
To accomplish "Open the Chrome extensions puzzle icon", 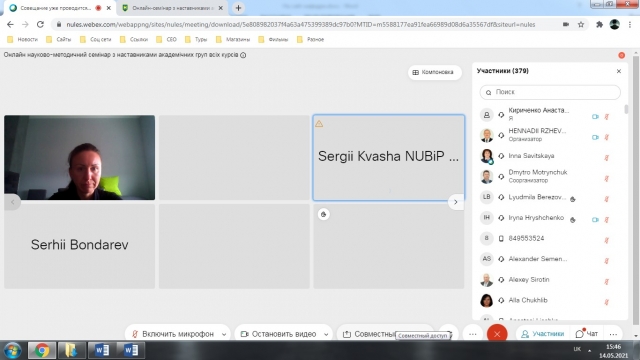I will tap(599, 24).
